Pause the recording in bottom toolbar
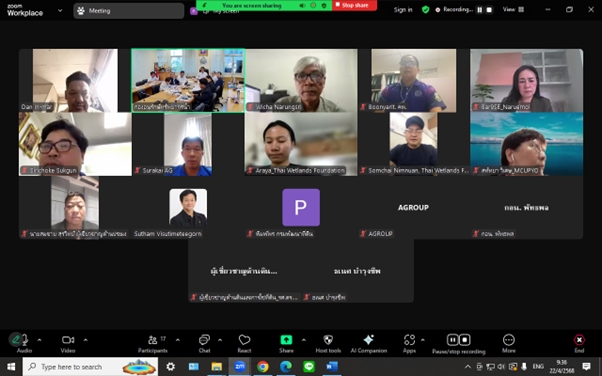 [x=453, y=340]
